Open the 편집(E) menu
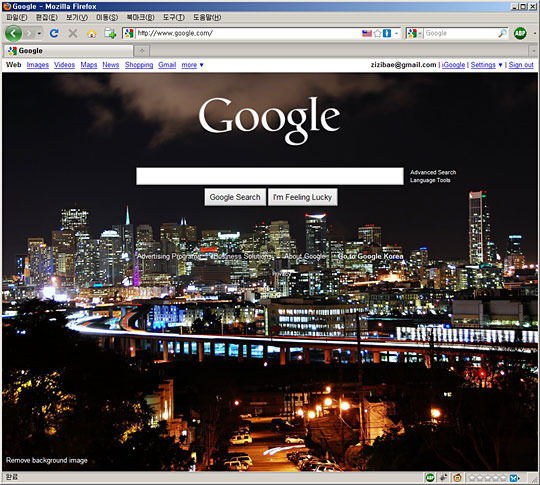 pos(47,17)
